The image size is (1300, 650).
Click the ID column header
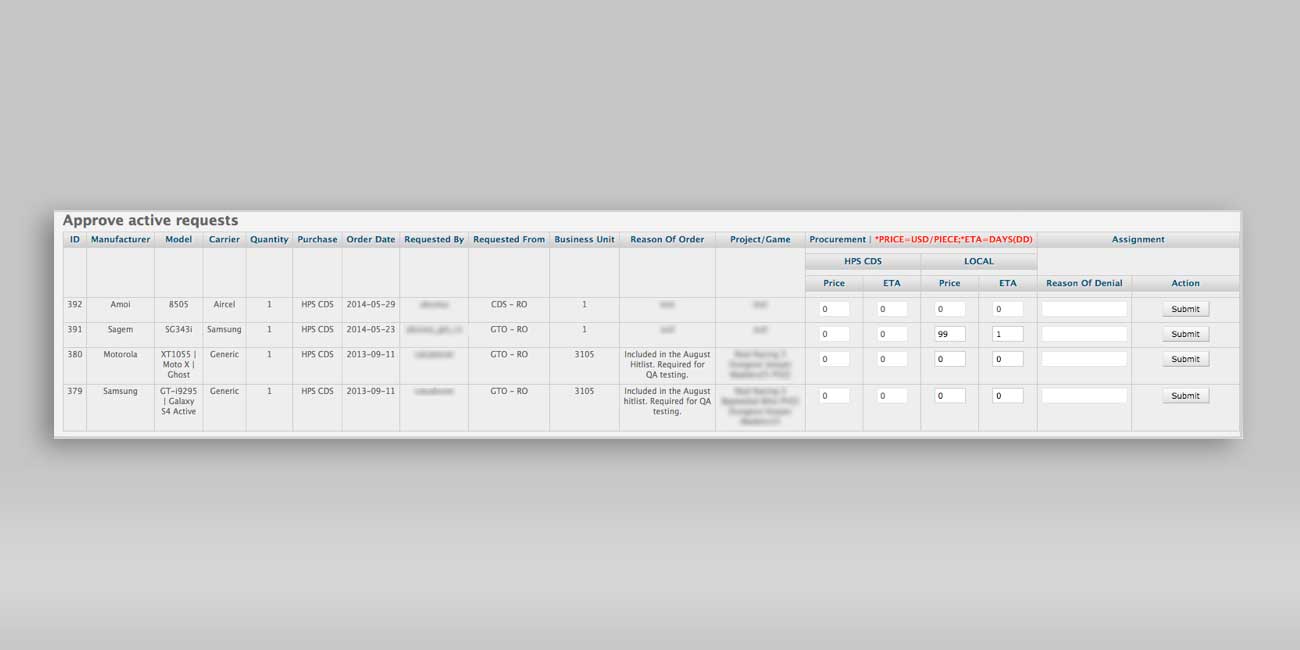[75, 240]
